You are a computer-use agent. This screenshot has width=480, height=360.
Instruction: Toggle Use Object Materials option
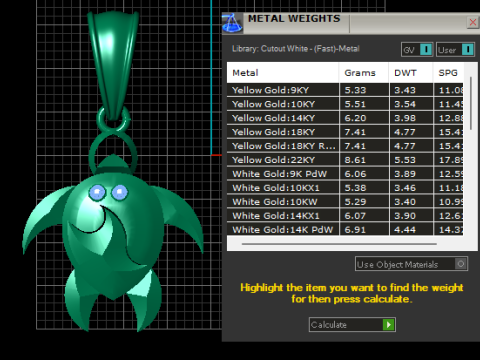coord(411,264)
